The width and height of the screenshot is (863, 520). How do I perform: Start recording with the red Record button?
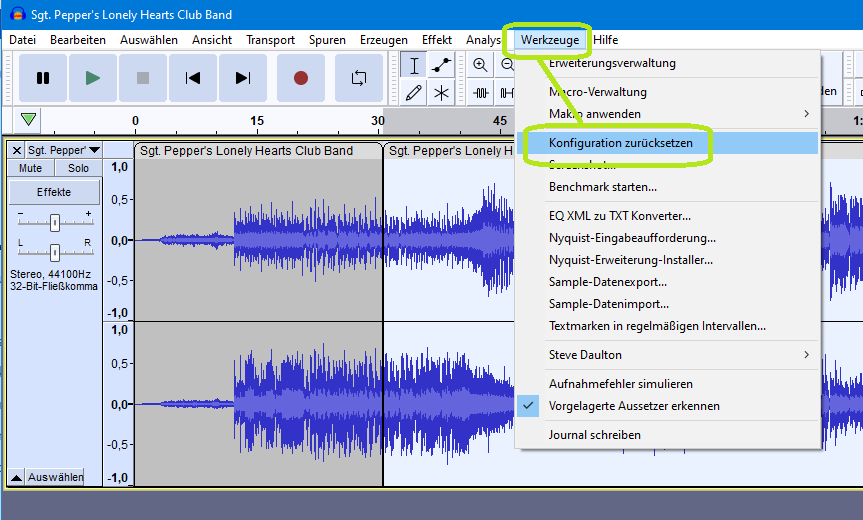(301, 78)
